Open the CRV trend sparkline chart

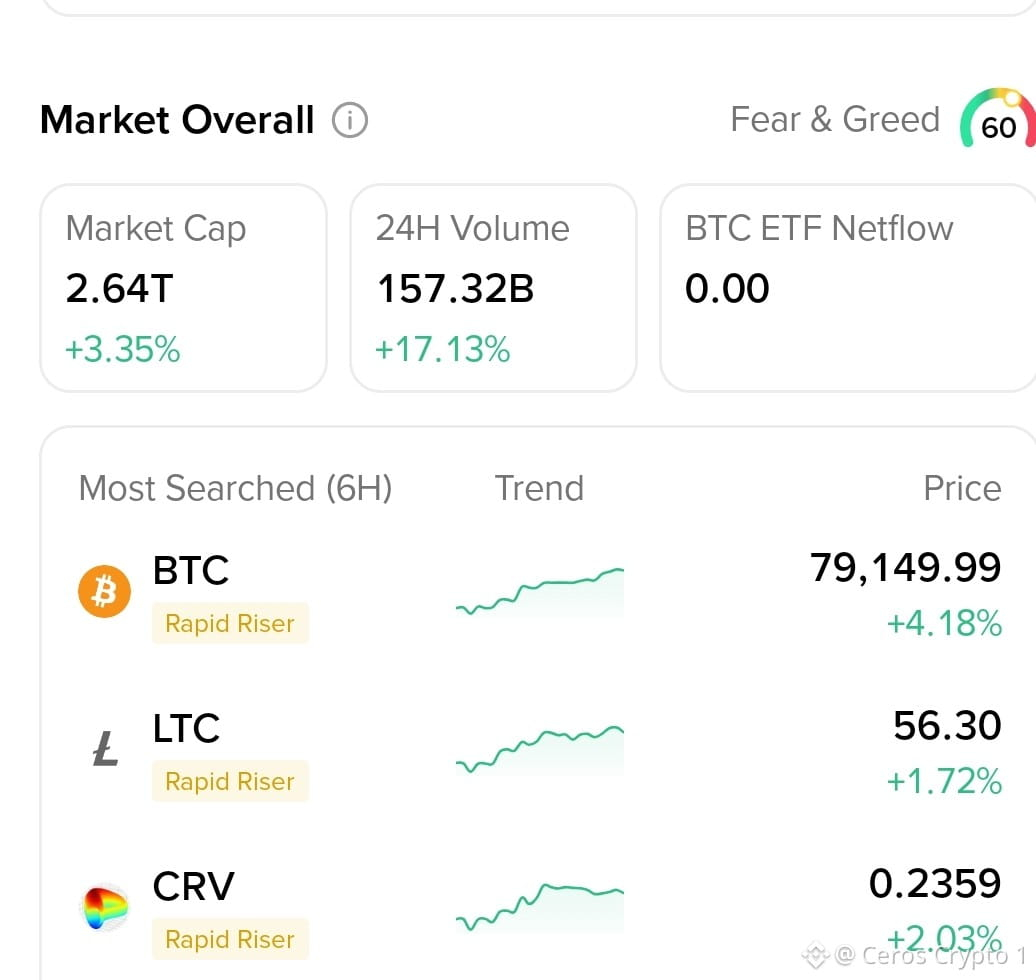(x=540, y=907)
